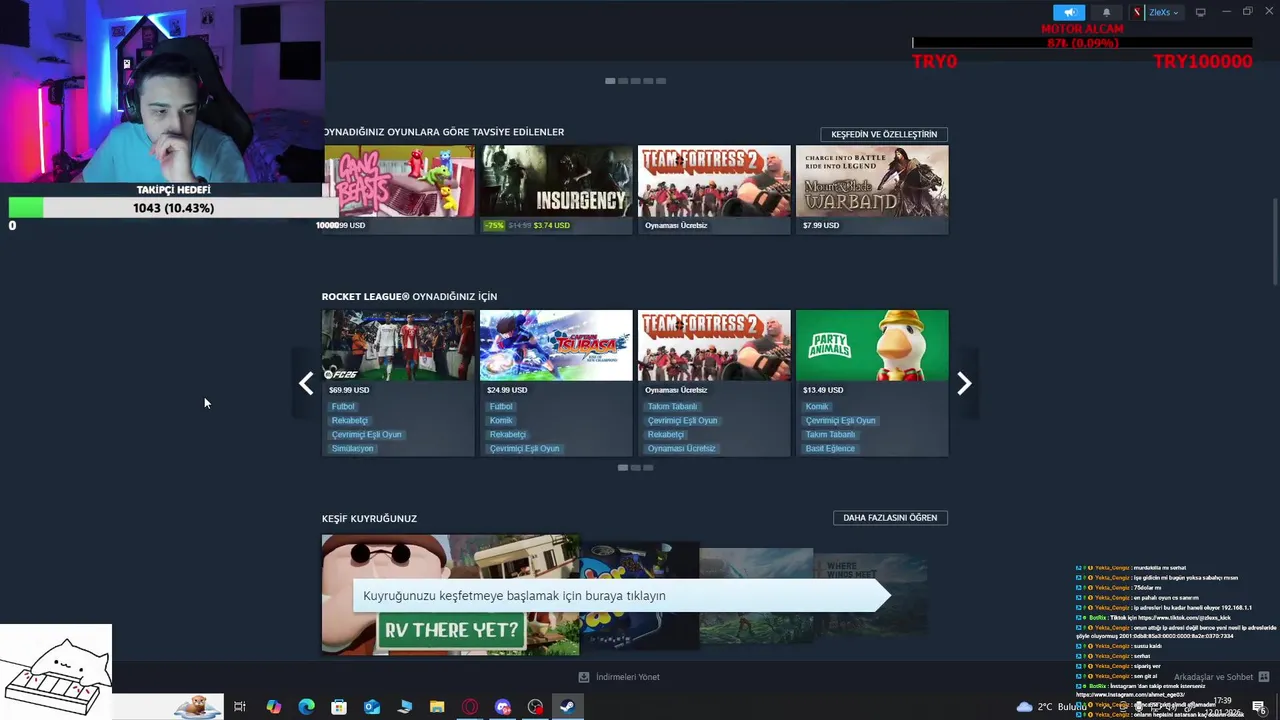Click the $13.49 USD Party Animals price

coord(823,390)
